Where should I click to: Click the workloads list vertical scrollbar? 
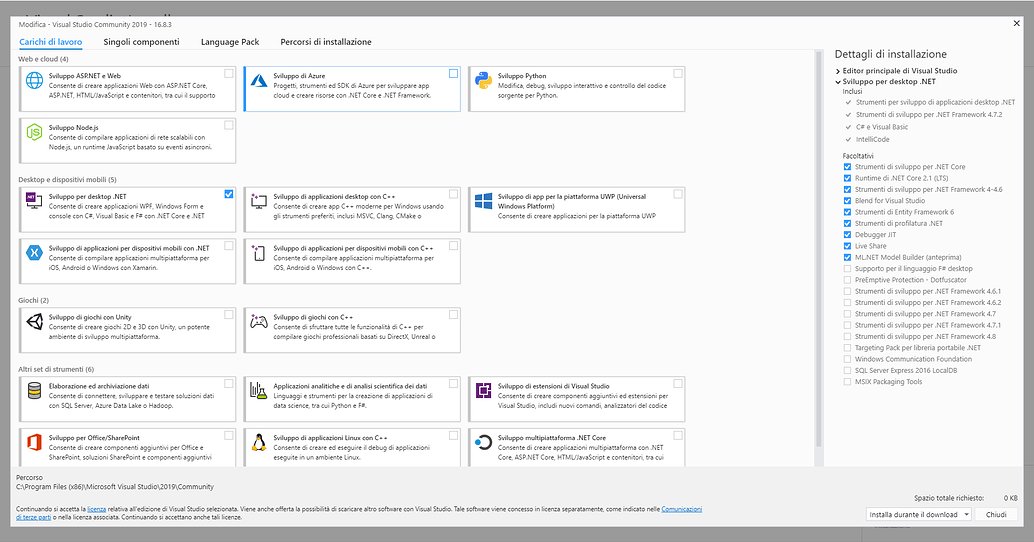[x=819, y=250]
